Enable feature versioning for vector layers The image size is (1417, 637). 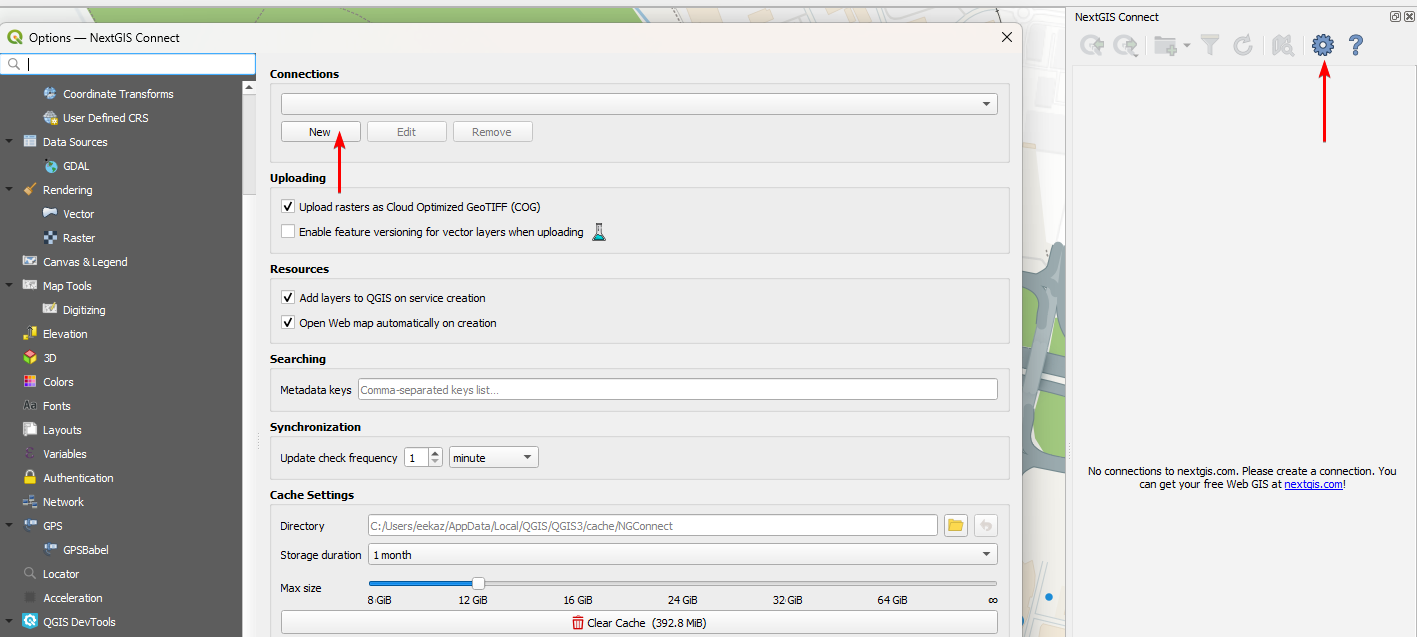click(289, 232)
